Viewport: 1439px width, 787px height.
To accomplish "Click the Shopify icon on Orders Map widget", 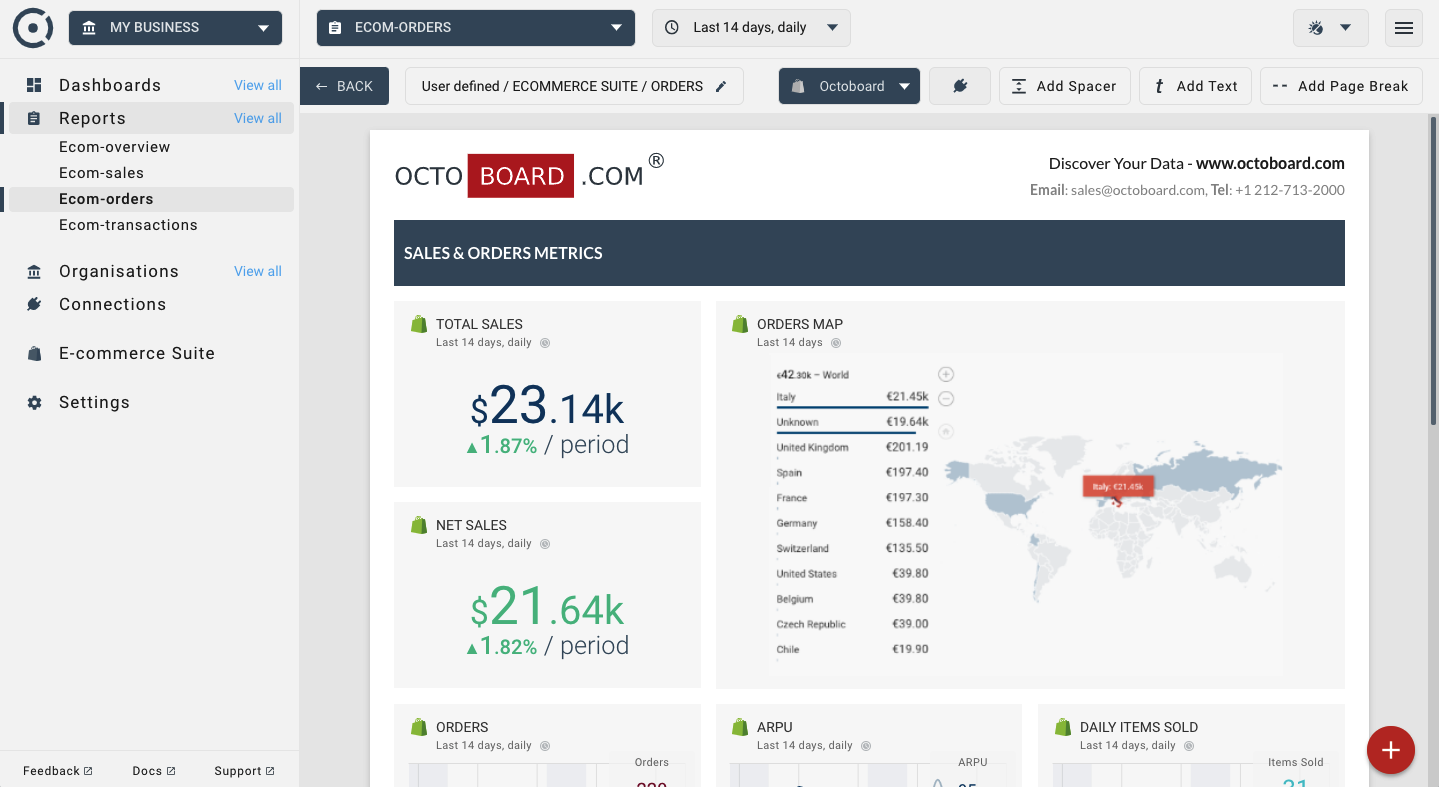I will click(740, 324).
